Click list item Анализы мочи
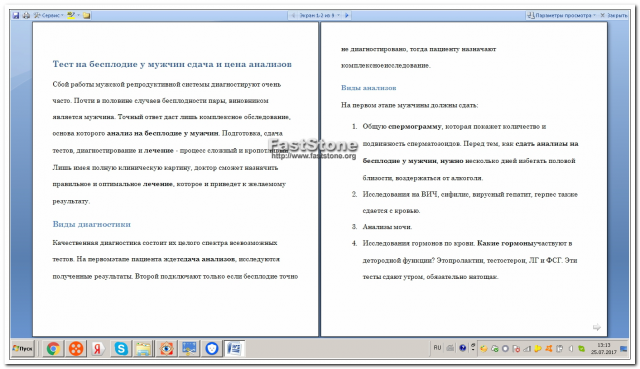Image resolution: width=640 pixels, height=369 pixels. (387, 227)
